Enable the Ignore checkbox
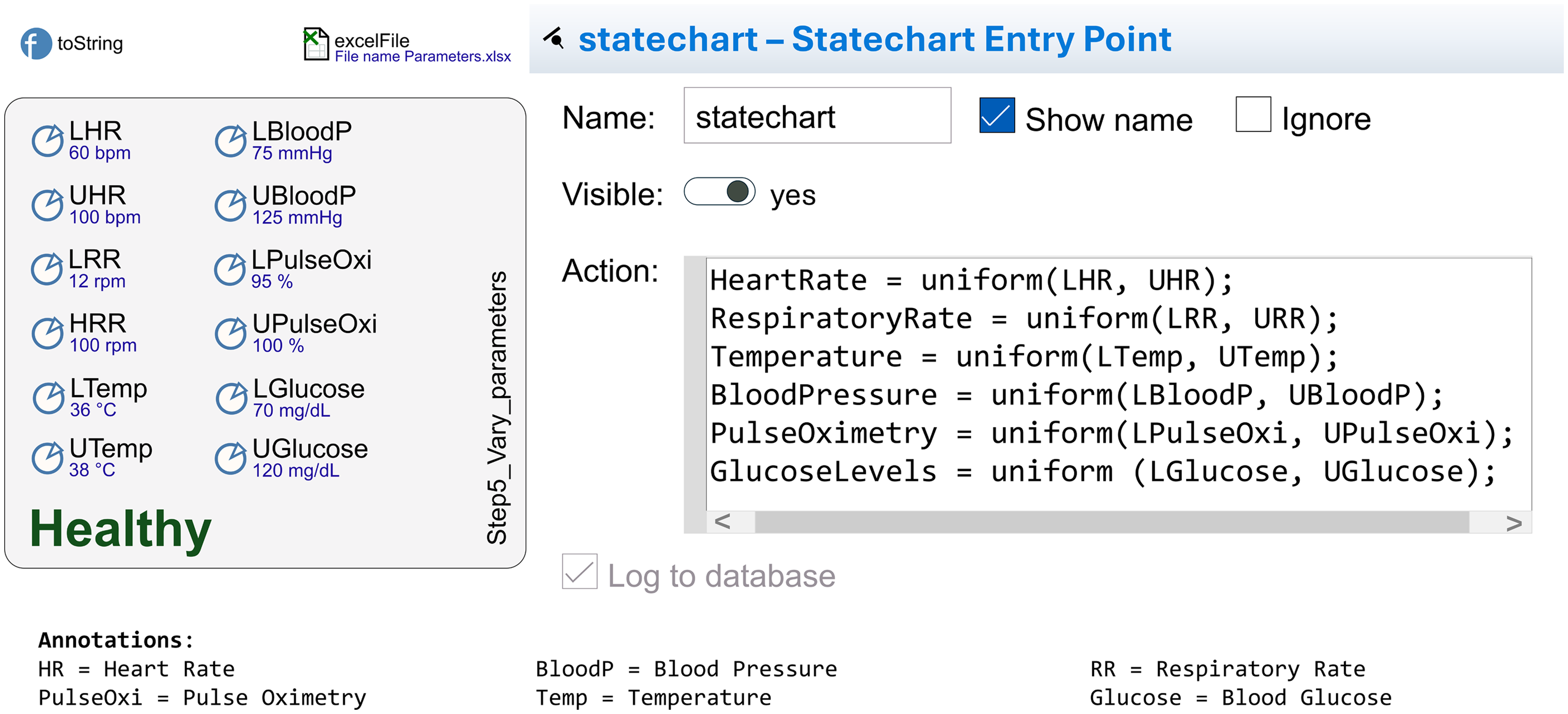Image resolution: width=1568 pixels, height=714 pixels. (1253, 114)
